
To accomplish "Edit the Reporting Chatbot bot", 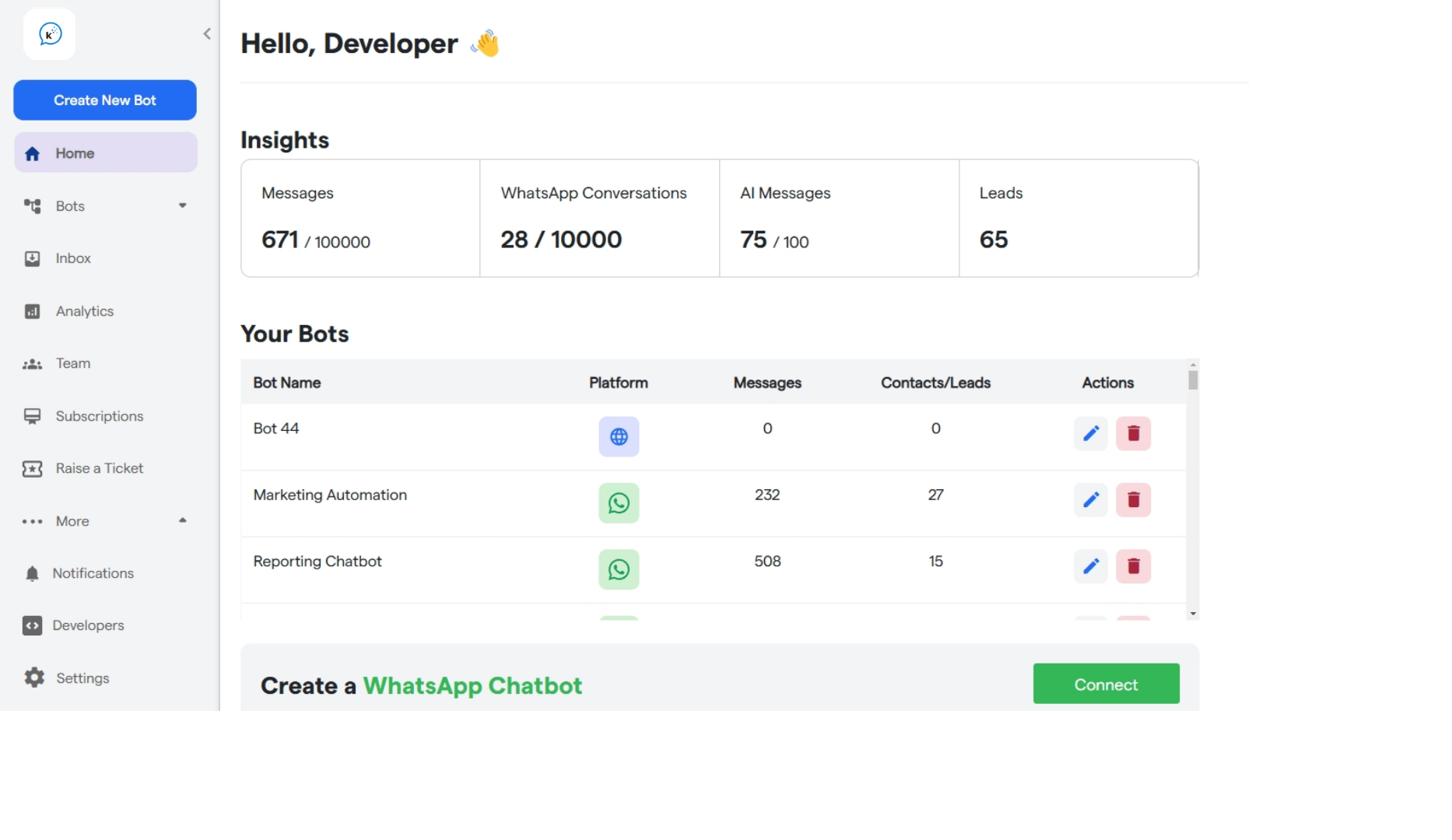I will click(1091, 566).
